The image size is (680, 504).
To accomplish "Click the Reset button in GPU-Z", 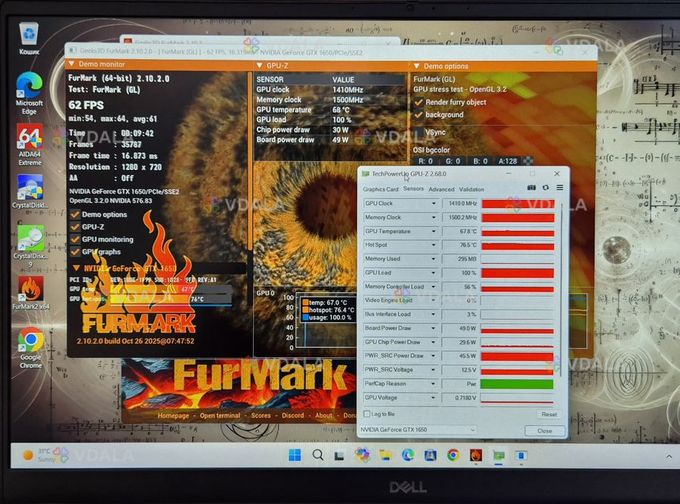I will pyautogui.click(x=549, y=414).
